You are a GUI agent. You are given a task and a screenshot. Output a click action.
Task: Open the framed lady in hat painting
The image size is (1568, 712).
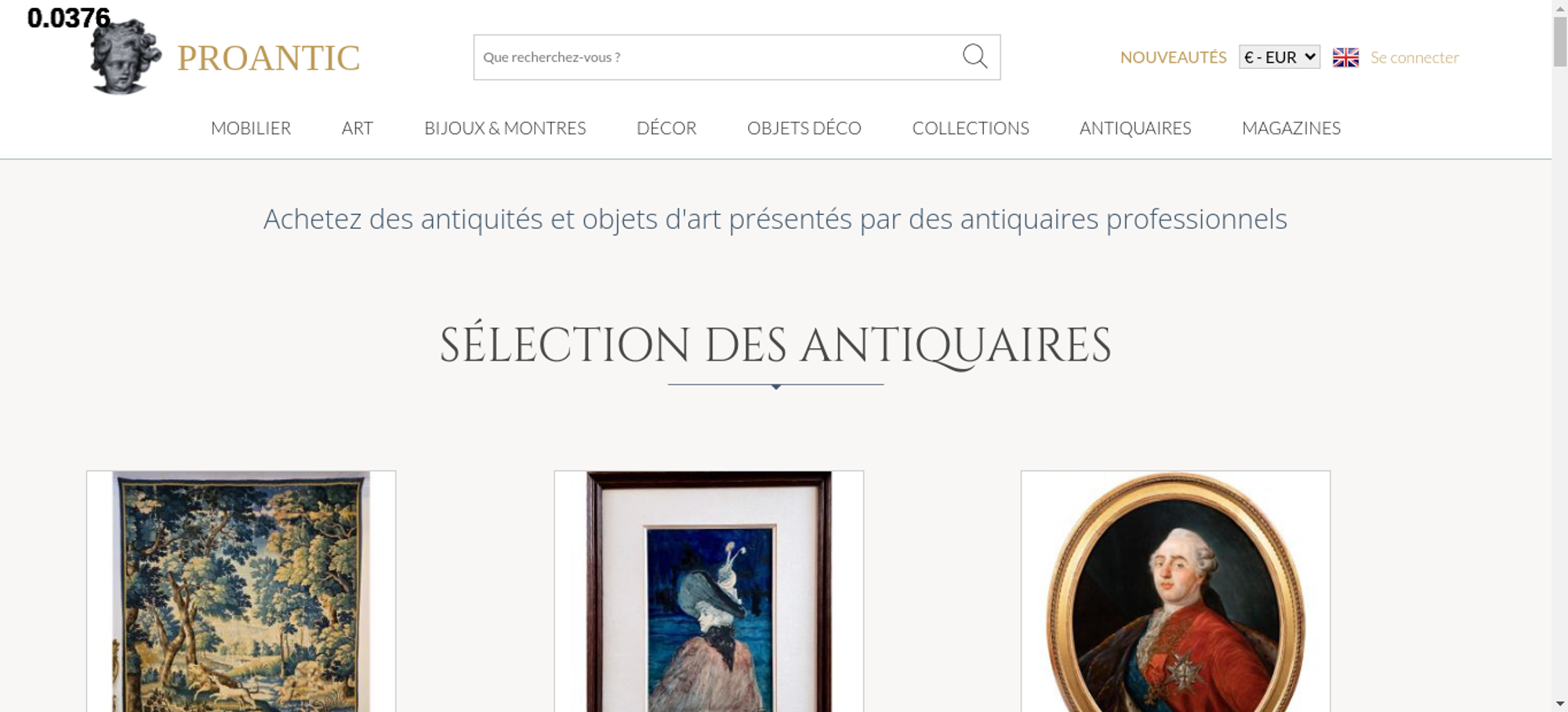[709, 591]
